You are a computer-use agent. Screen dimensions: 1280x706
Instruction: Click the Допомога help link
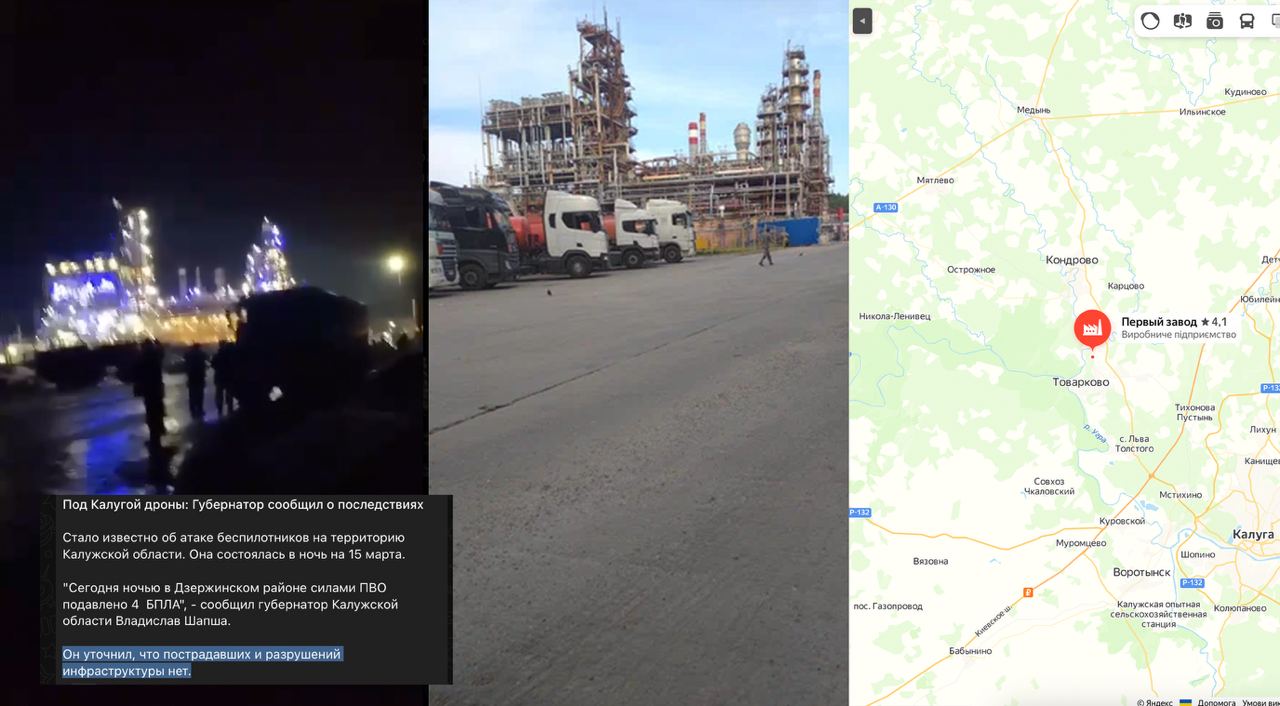click(x=1216, y=702)
